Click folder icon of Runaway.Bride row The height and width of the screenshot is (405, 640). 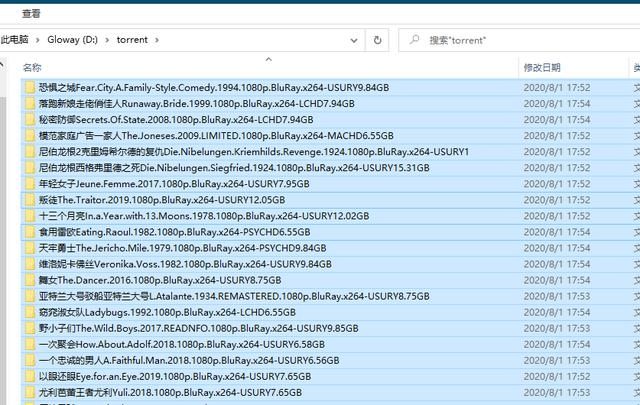point(30,103)
